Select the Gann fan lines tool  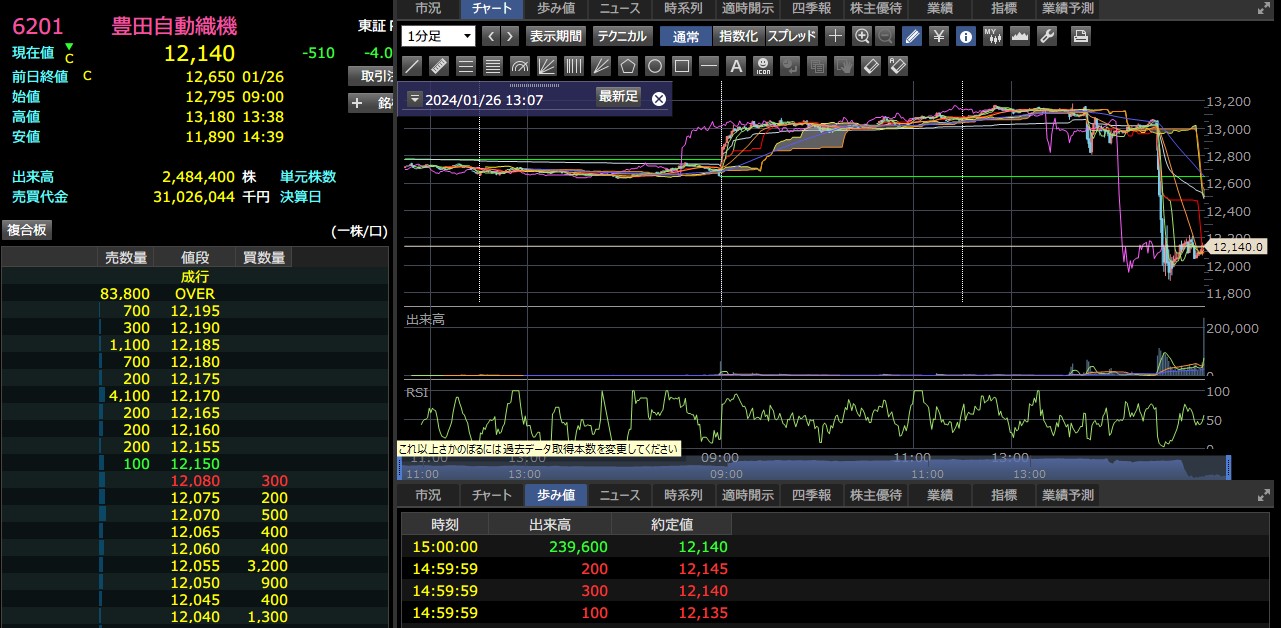coord(546,66)
